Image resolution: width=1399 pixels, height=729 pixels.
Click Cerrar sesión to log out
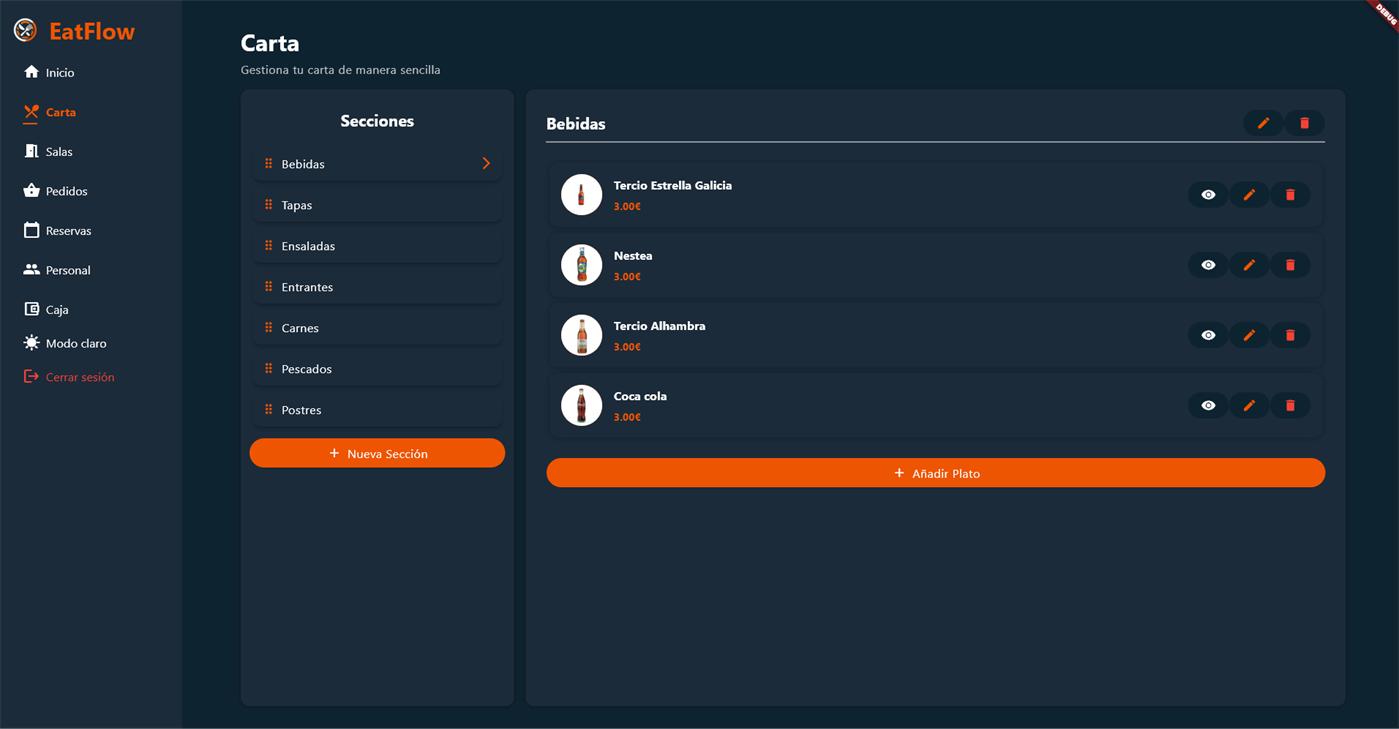pyautogui.click(x=69, y=377)
